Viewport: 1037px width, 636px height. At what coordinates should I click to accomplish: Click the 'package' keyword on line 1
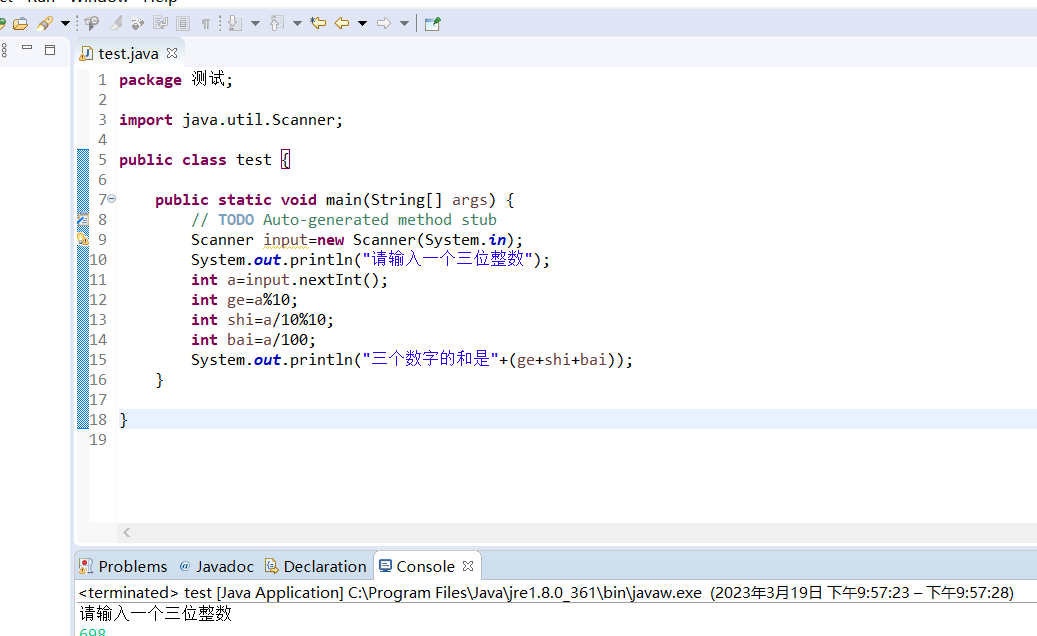(150, 80)
